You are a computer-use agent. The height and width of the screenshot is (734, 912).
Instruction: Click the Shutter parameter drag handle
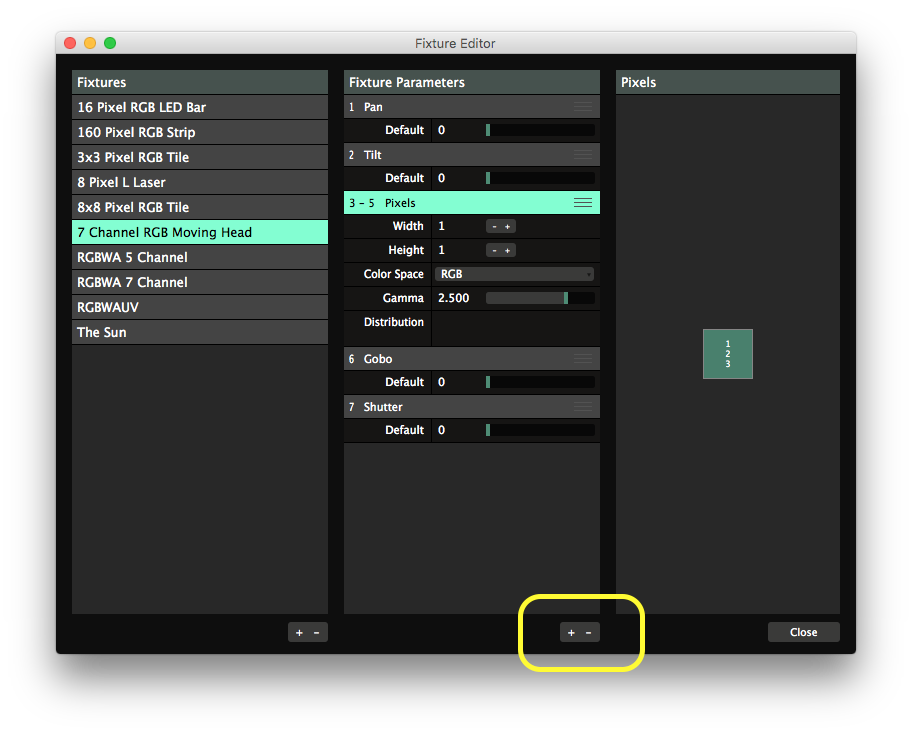tap(583, 407)
